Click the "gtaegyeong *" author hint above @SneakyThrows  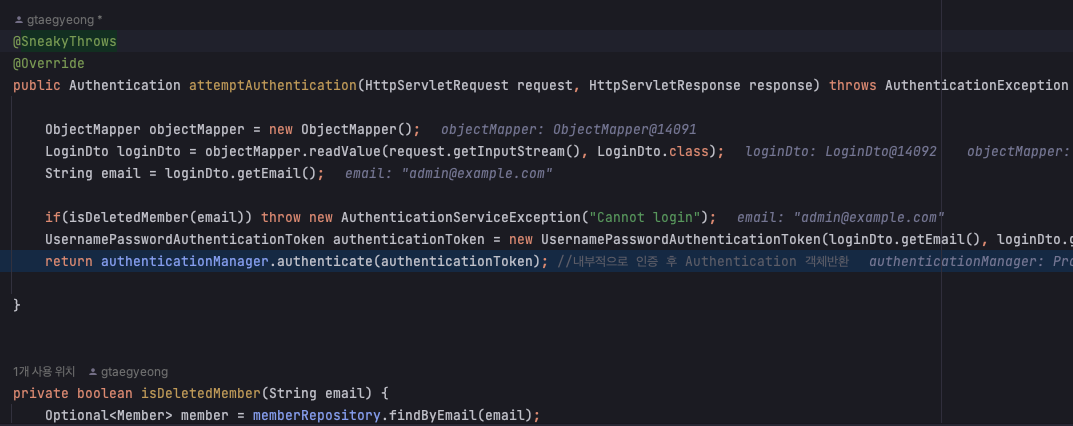tap(64, 21)
